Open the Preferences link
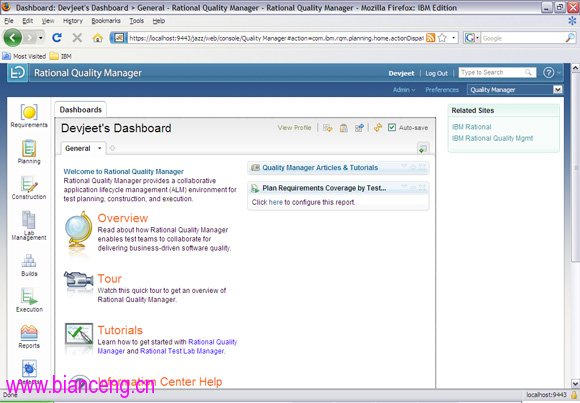 pos(442,90)
